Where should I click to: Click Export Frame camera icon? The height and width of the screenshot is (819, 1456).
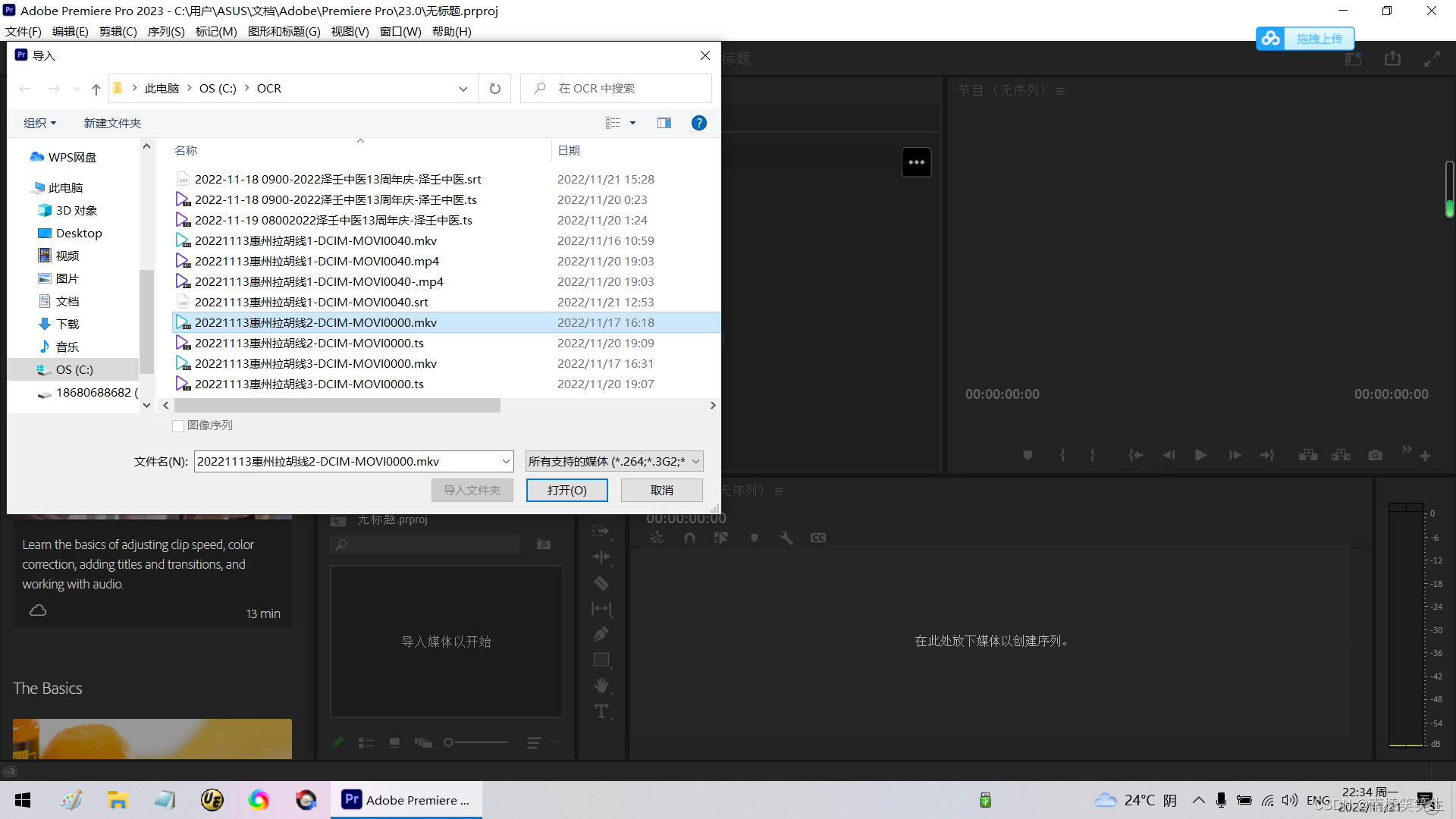pos(1375,455)
